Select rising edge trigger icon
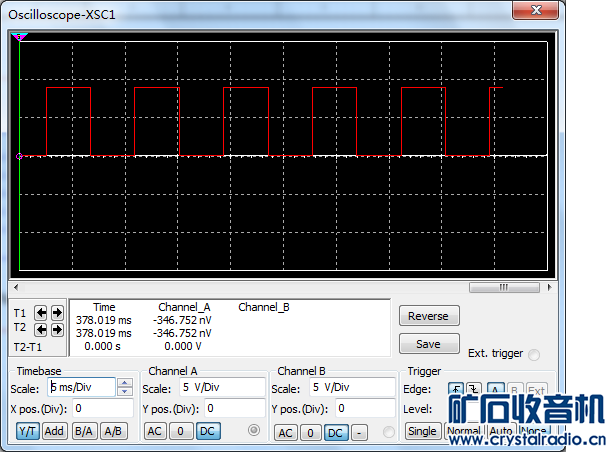 (456, 389)
